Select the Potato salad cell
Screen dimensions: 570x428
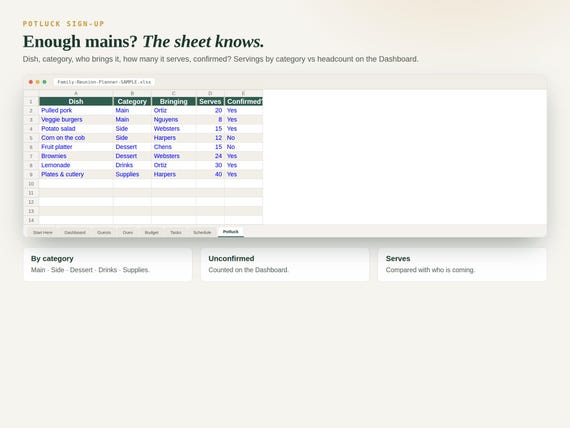76,129
